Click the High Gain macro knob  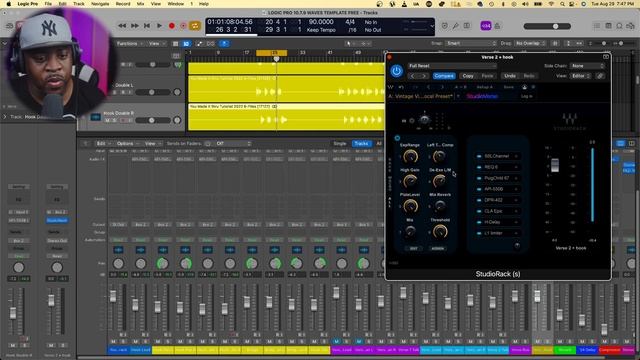(410, 181)
